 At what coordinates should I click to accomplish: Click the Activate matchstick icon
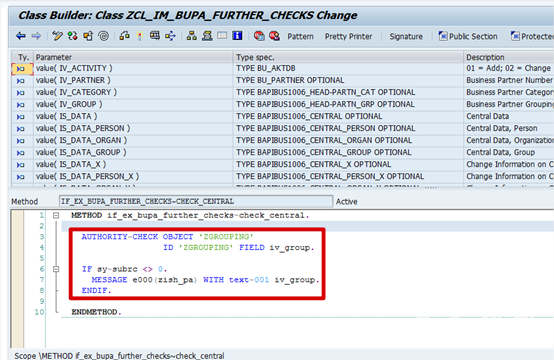point(140,36)
